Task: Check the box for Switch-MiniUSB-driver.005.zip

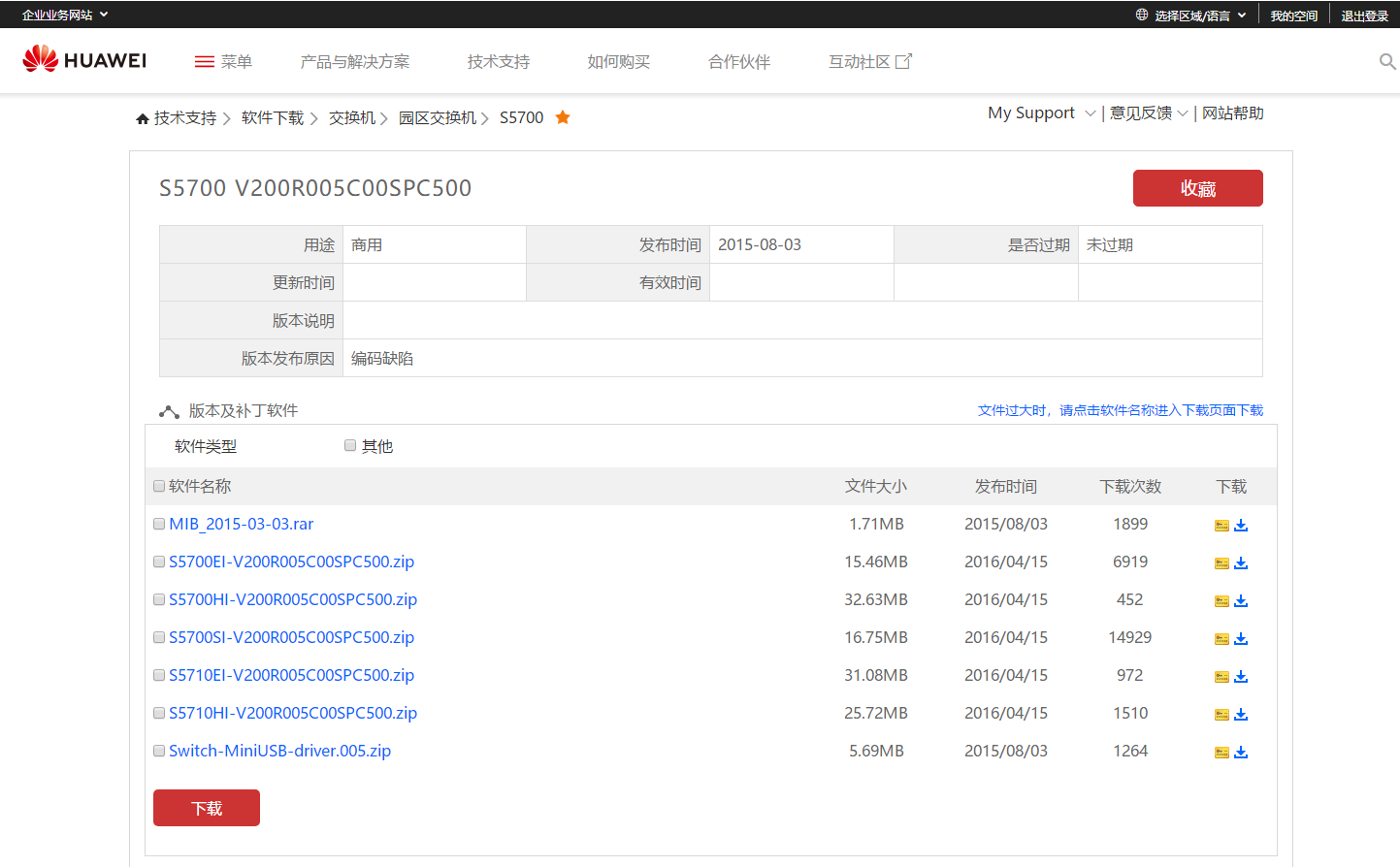Action: tap(159, 751)
